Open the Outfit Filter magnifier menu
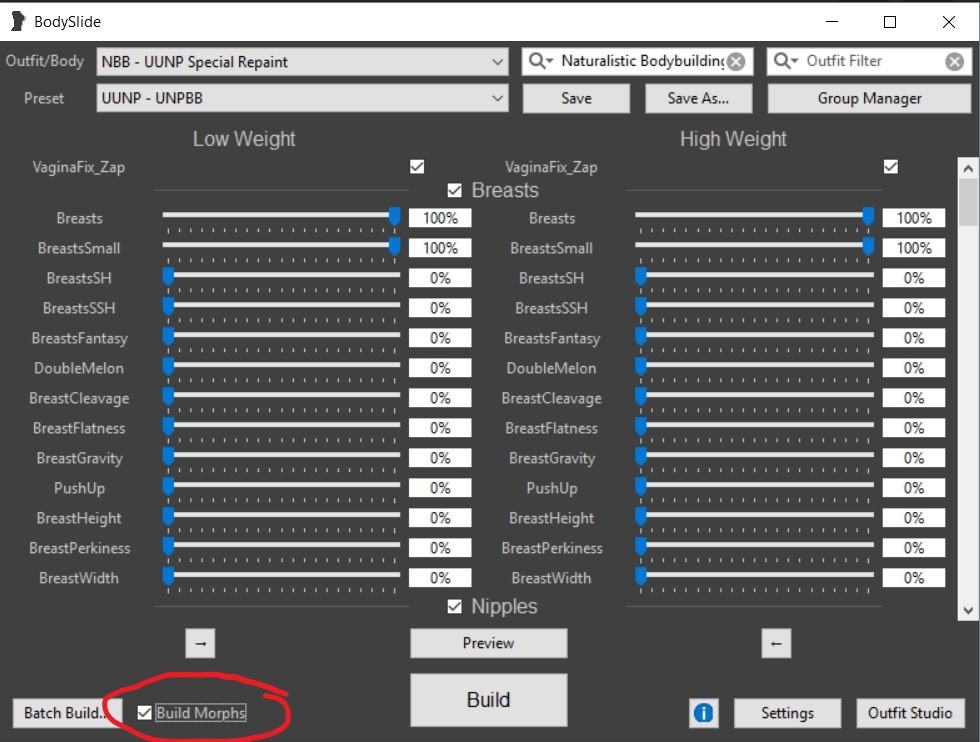 click(786, 61)
